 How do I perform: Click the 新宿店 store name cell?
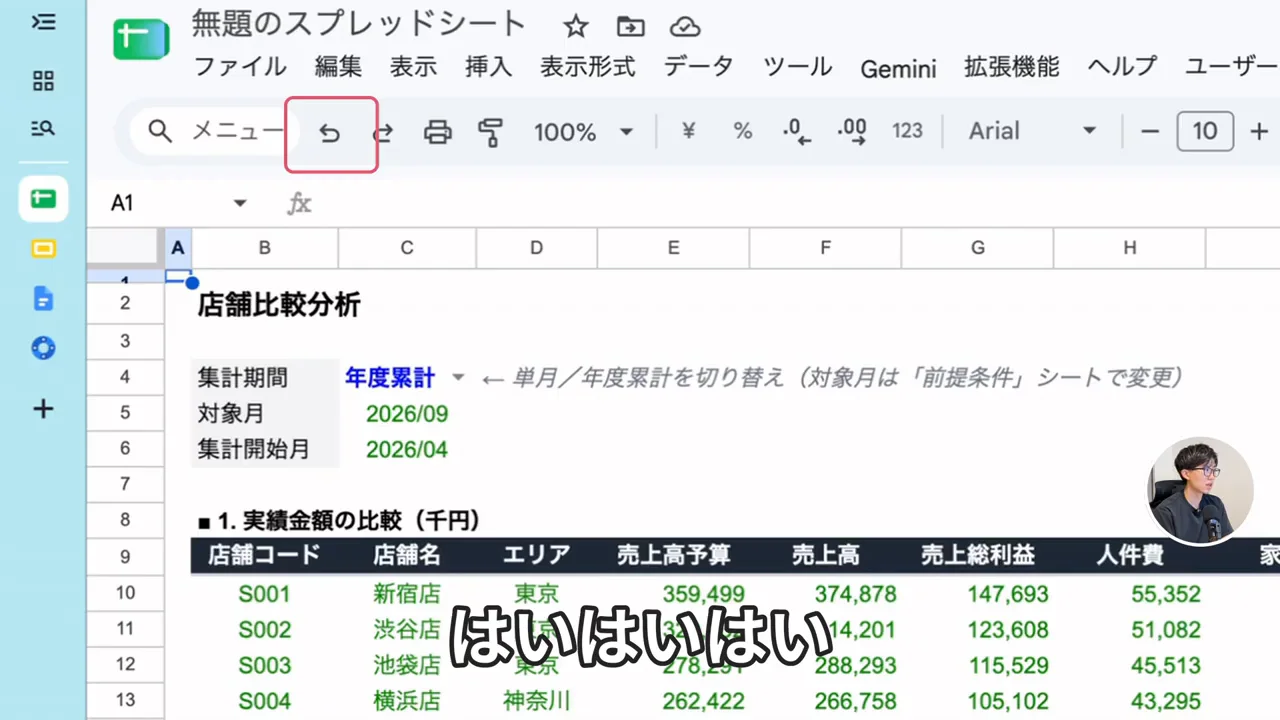[407, 594]
